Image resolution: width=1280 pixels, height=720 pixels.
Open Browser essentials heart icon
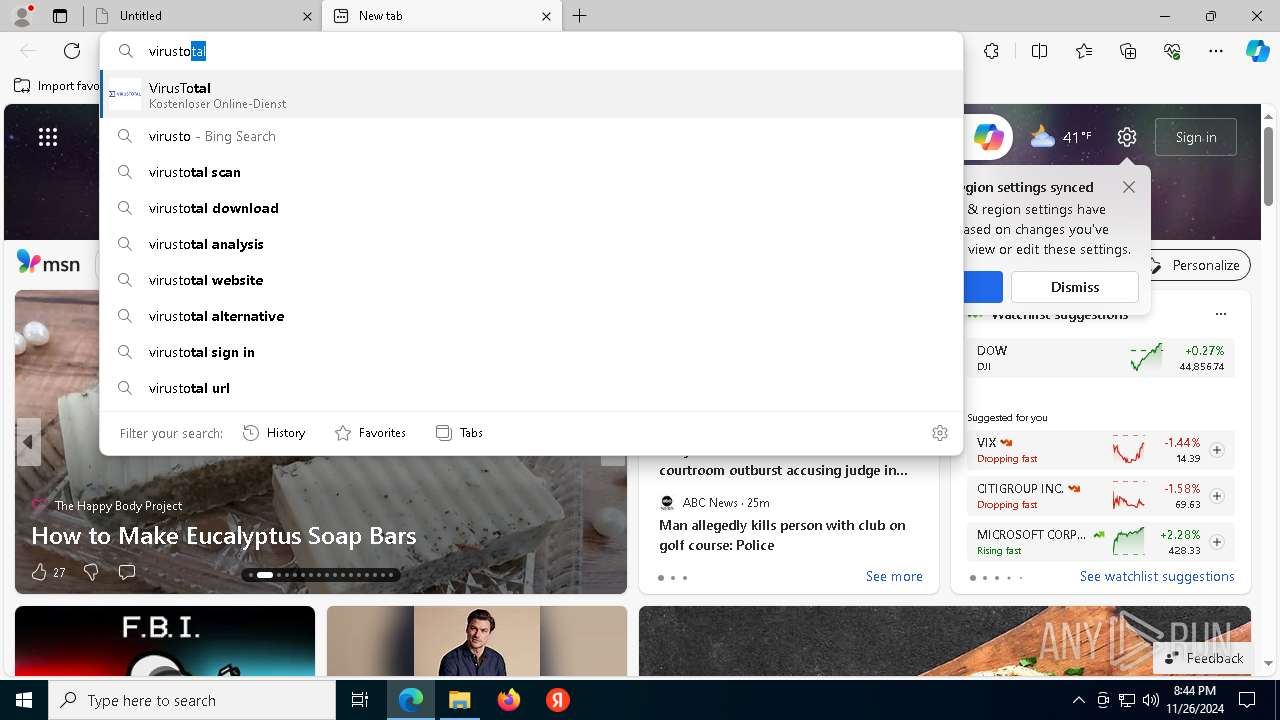click(1172, 51)
